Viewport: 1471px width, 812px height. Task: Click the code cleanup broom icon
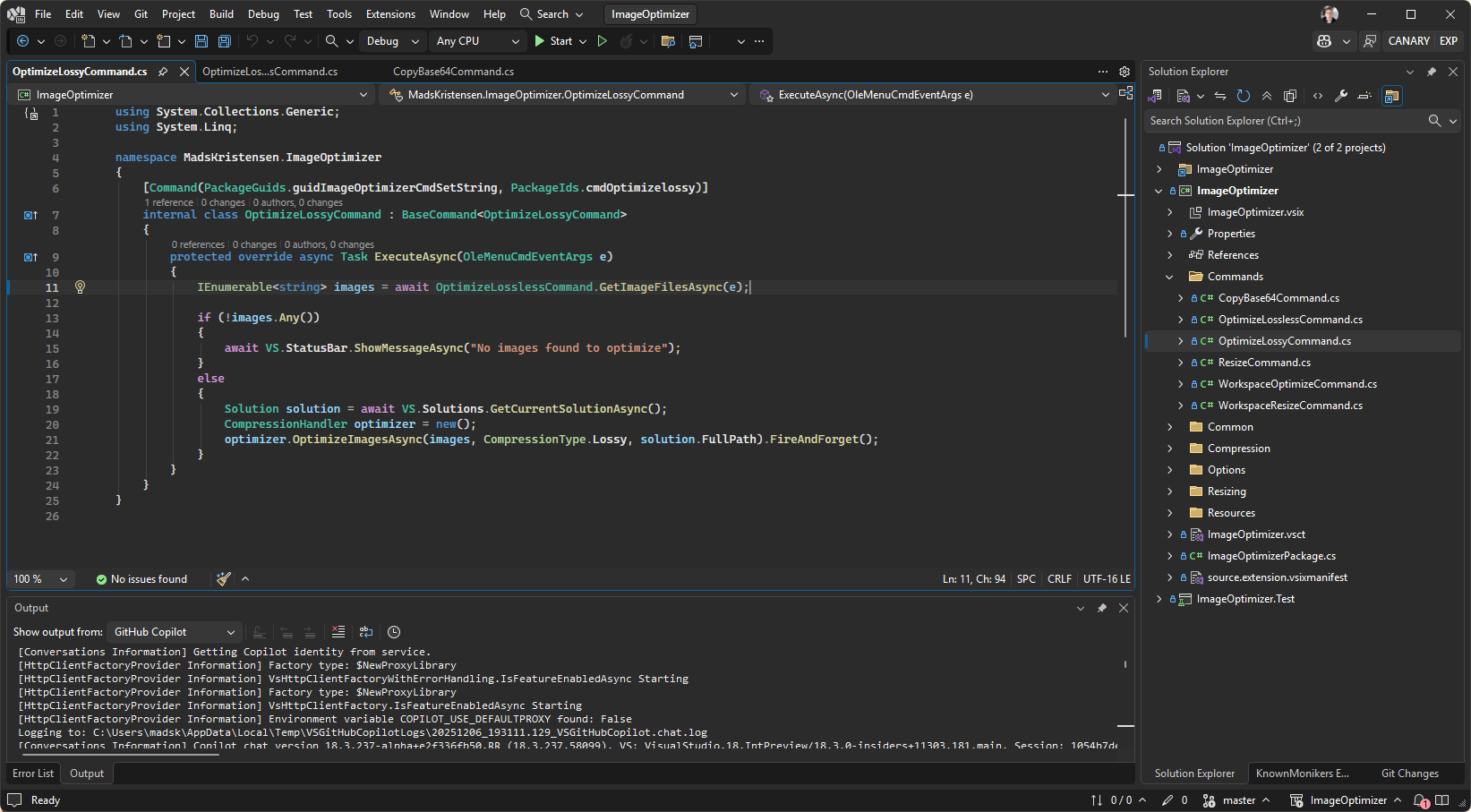(x=224, y=579)
